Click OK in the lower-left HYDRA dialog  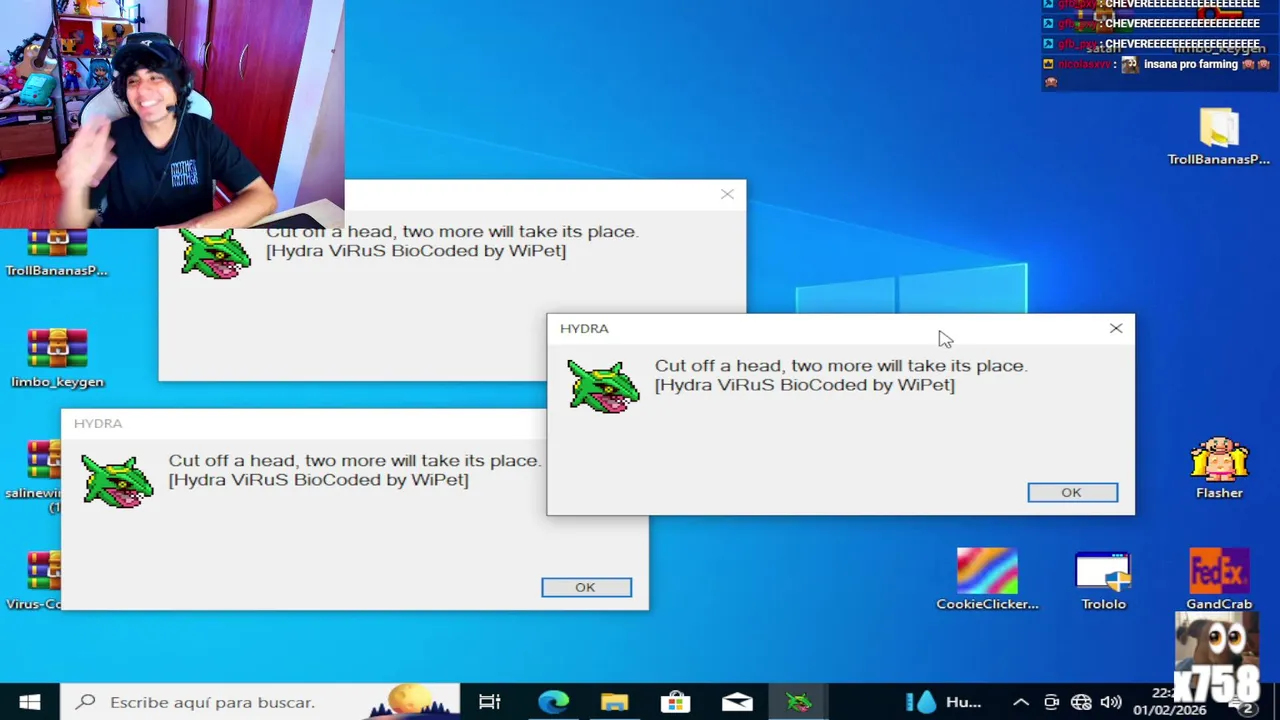[586, 587]
